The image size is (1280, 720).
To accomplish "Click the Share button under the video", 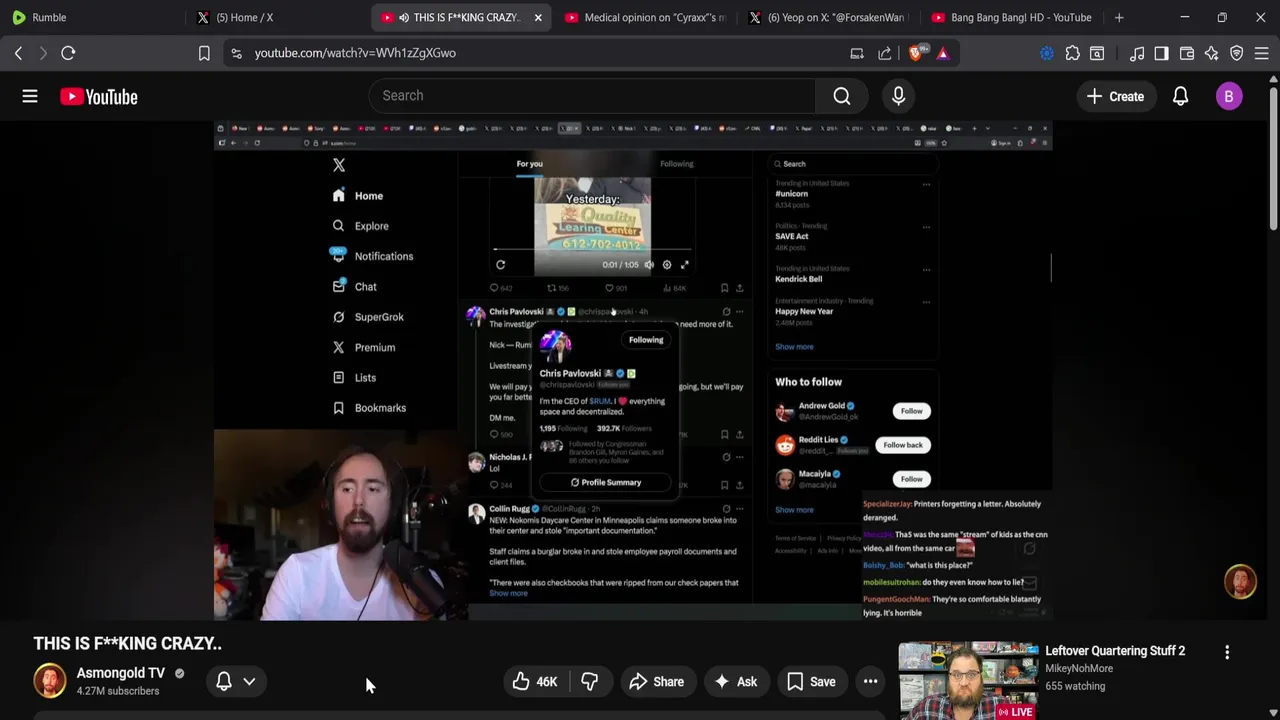I will (657, 682).
